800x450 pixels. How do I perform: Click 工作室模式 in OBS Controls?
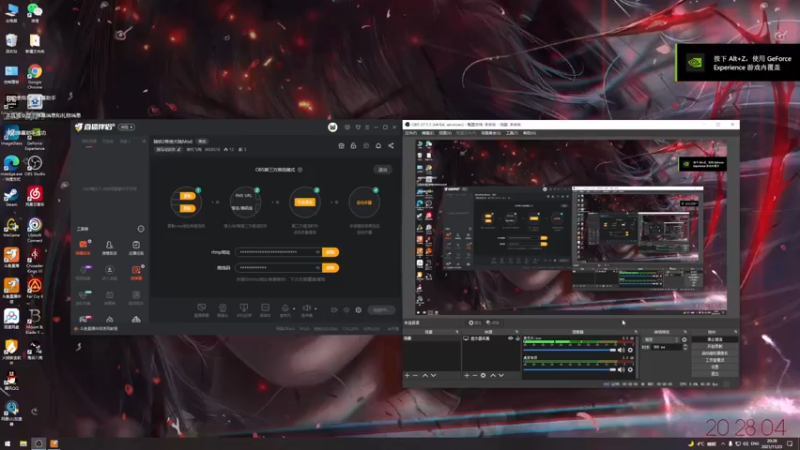coord(715,360)
